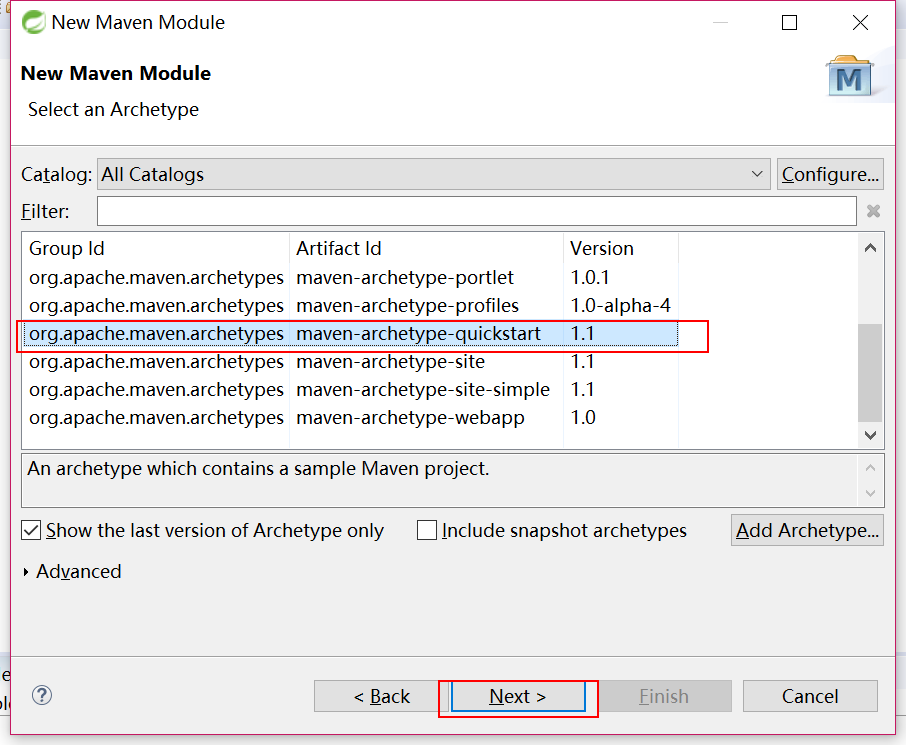
Task: Maximize the New Maven Module dialog
Action: point(789,23)
